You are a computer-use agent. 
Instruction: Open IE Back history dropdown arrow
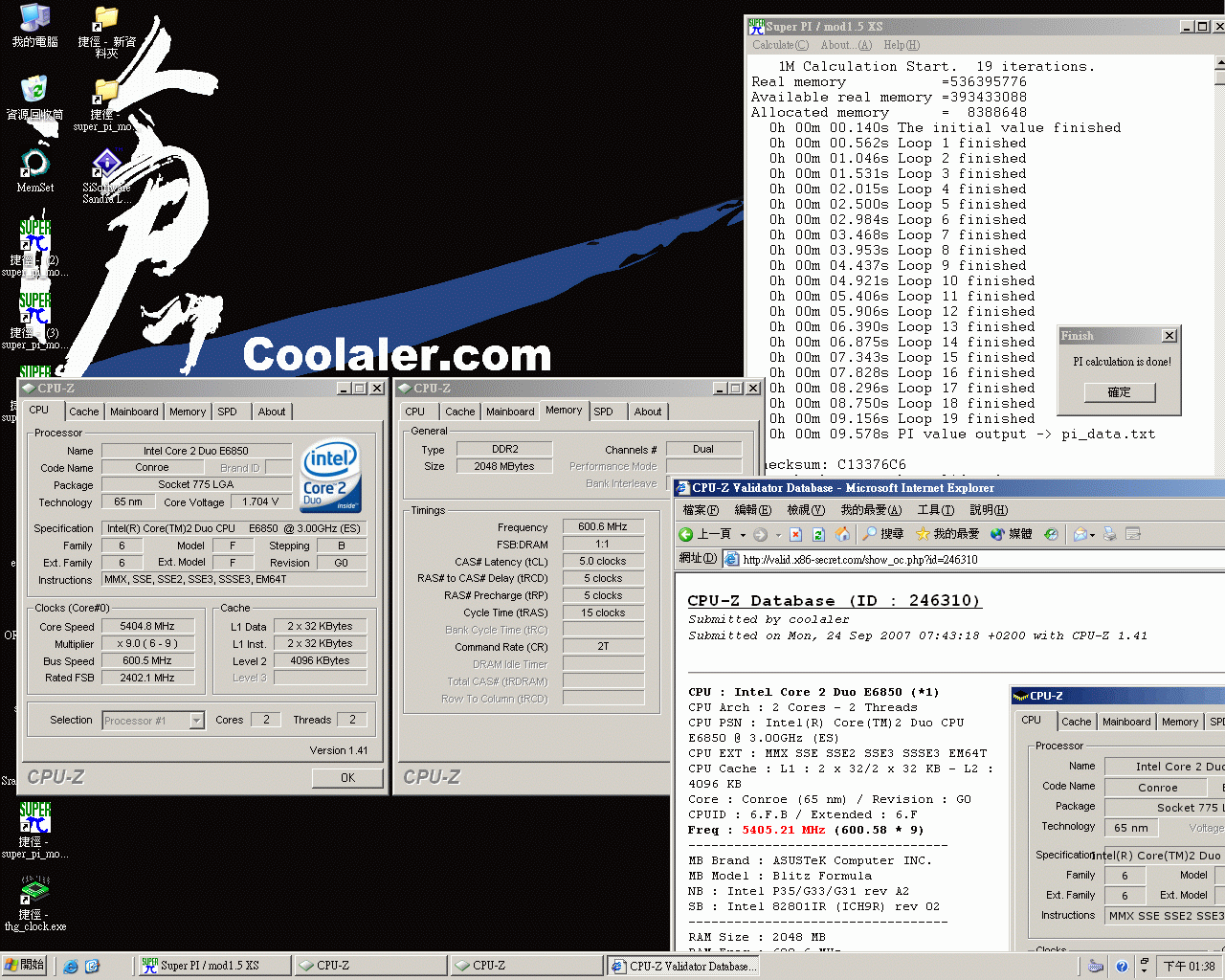click(741, 534)
